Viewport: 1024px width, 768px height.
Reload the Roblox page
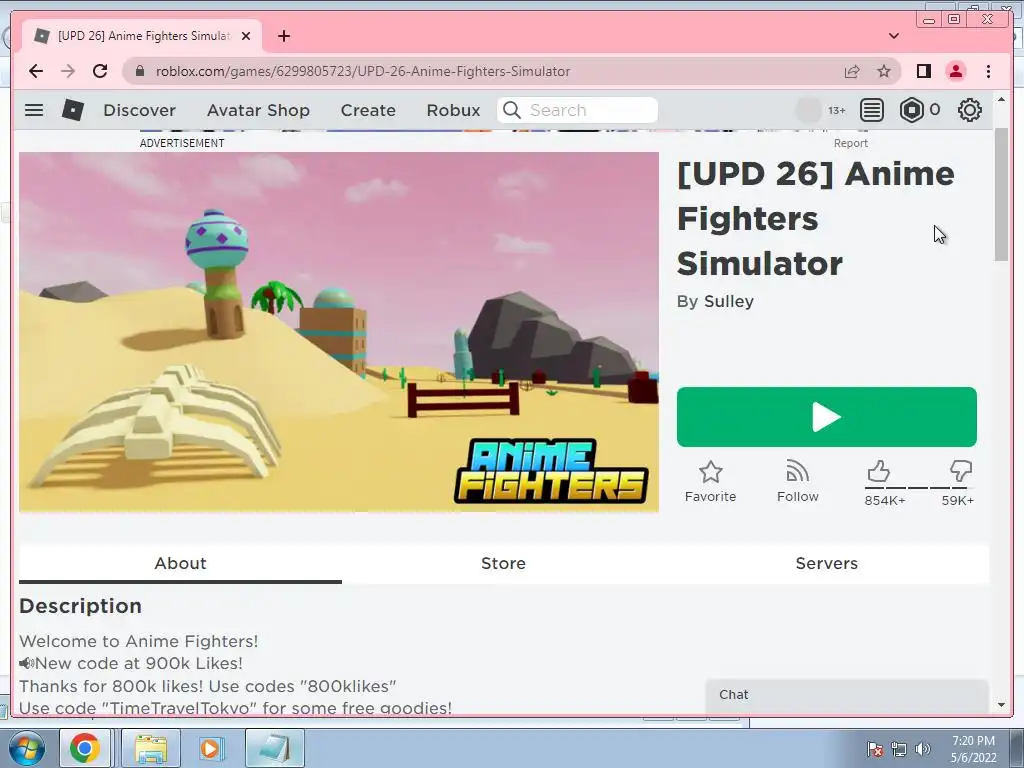click(100, 71)
